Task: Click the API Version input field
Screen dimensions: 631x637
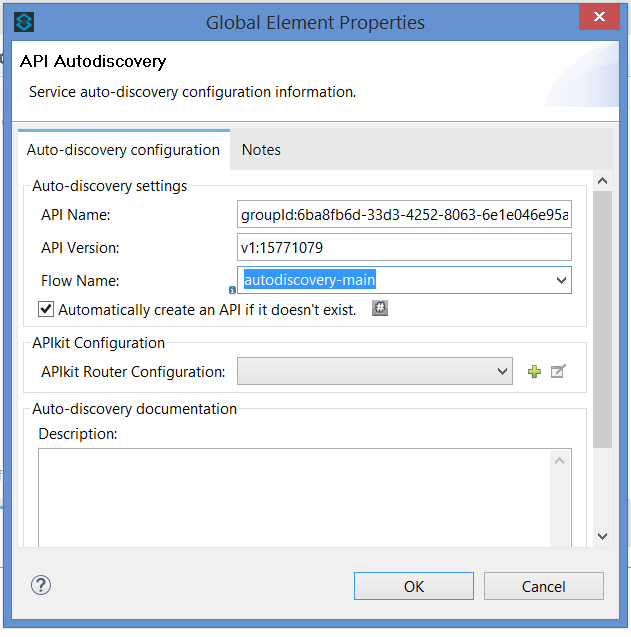Action: [x=404, y=247]
